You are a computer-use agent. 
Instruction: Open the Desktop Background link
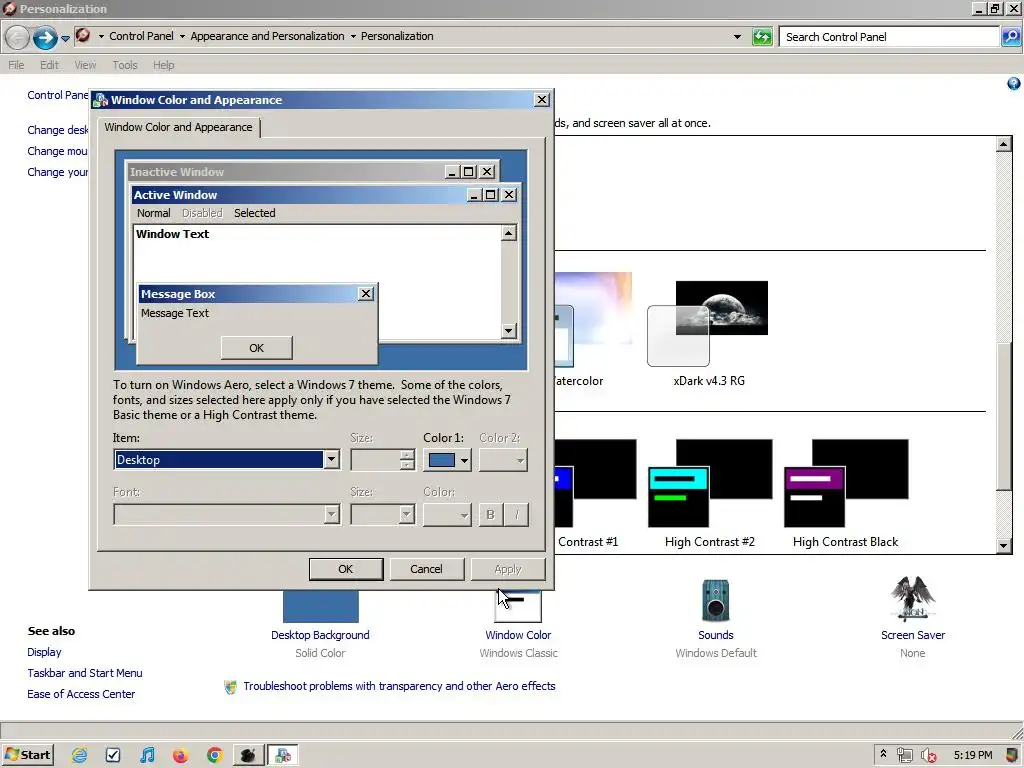pos(320,635)
